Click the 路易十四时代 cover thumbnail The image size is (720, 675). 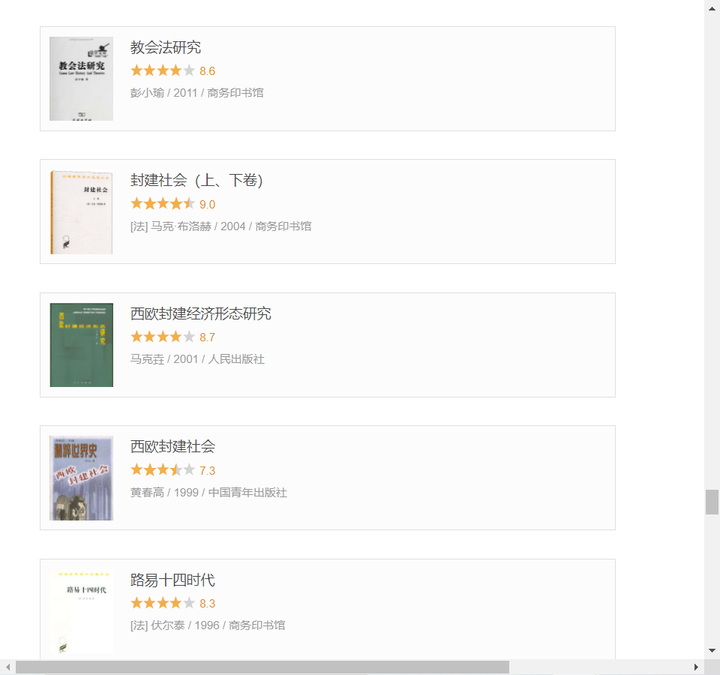pos(81,611)
